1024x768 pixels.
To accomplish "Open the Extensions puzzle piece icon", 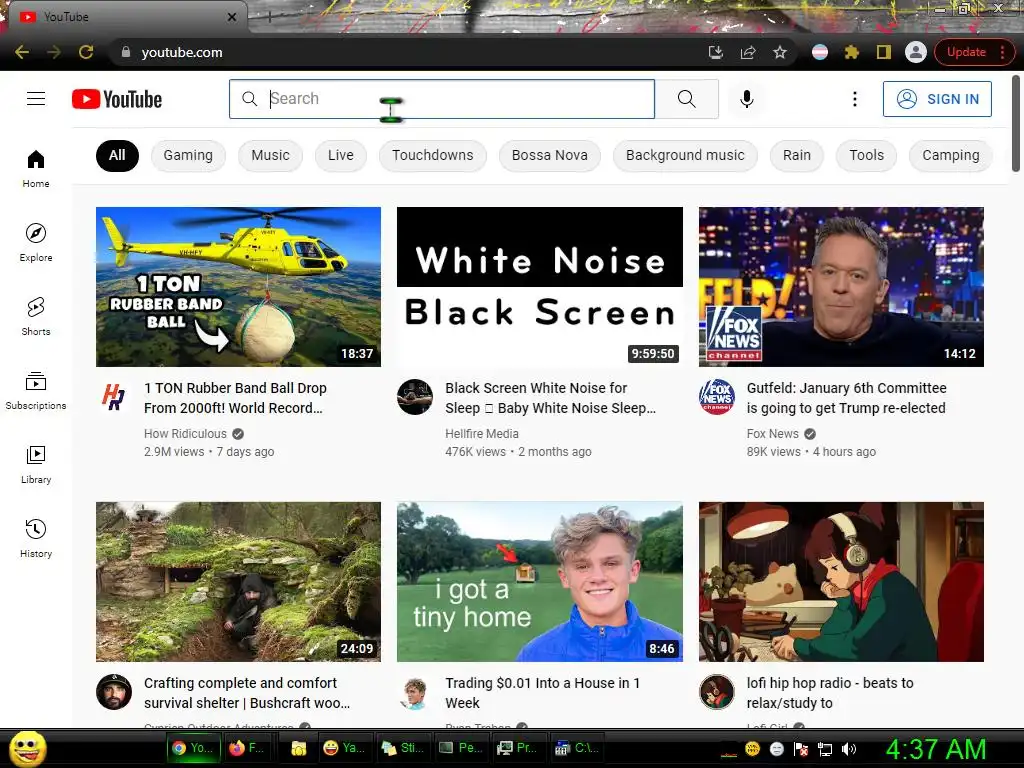I will (852, 52).
